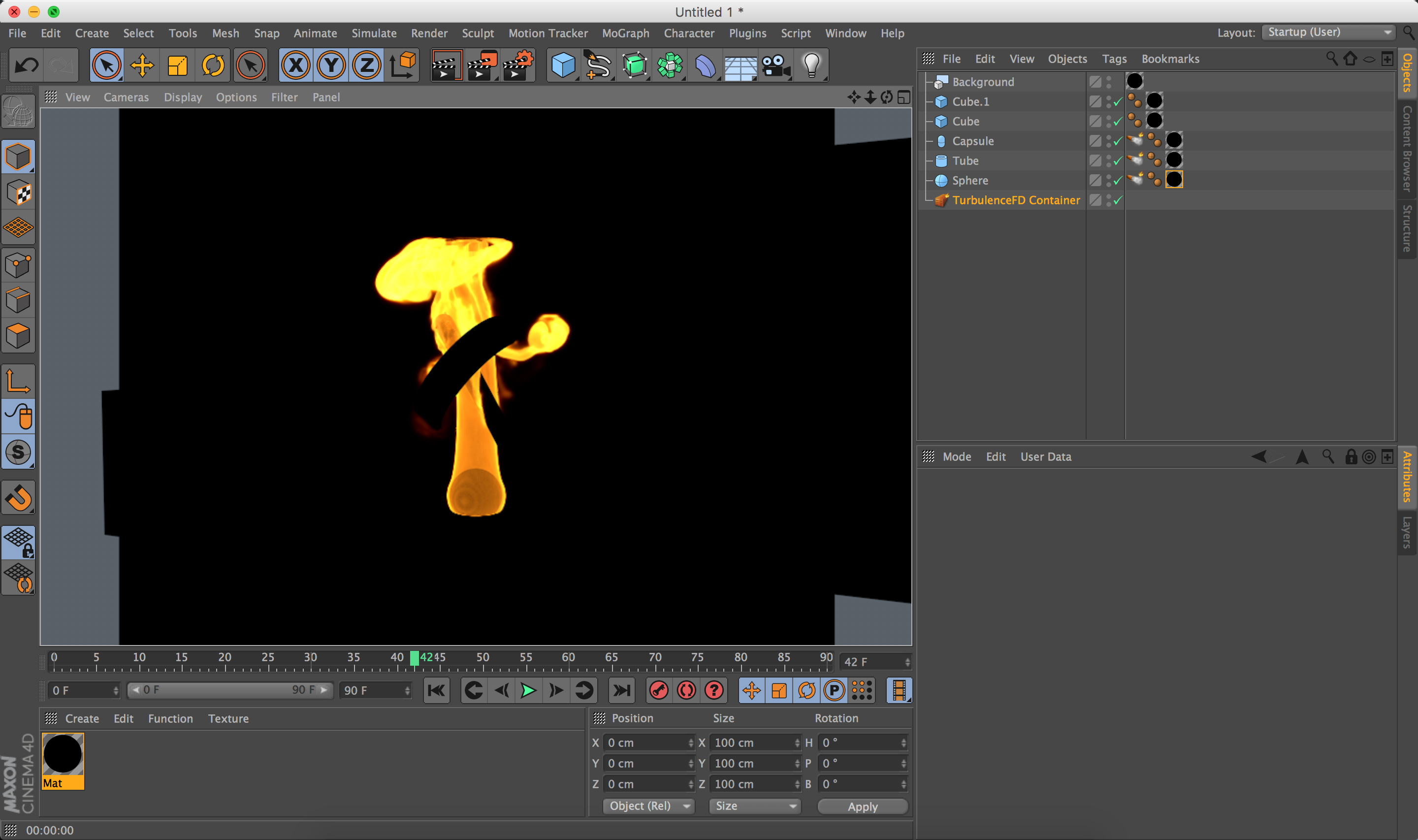This screenshot has height=840, width=1418.
Task: Select the Tube object in the list
Action: point(965,161)
